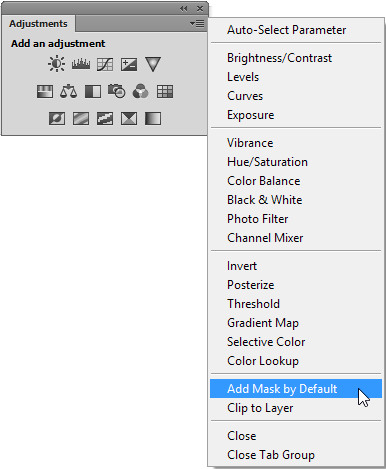
Task: Click the Channel Mixer circles icon
Action: pyautogui.click(x=141, y=91)
